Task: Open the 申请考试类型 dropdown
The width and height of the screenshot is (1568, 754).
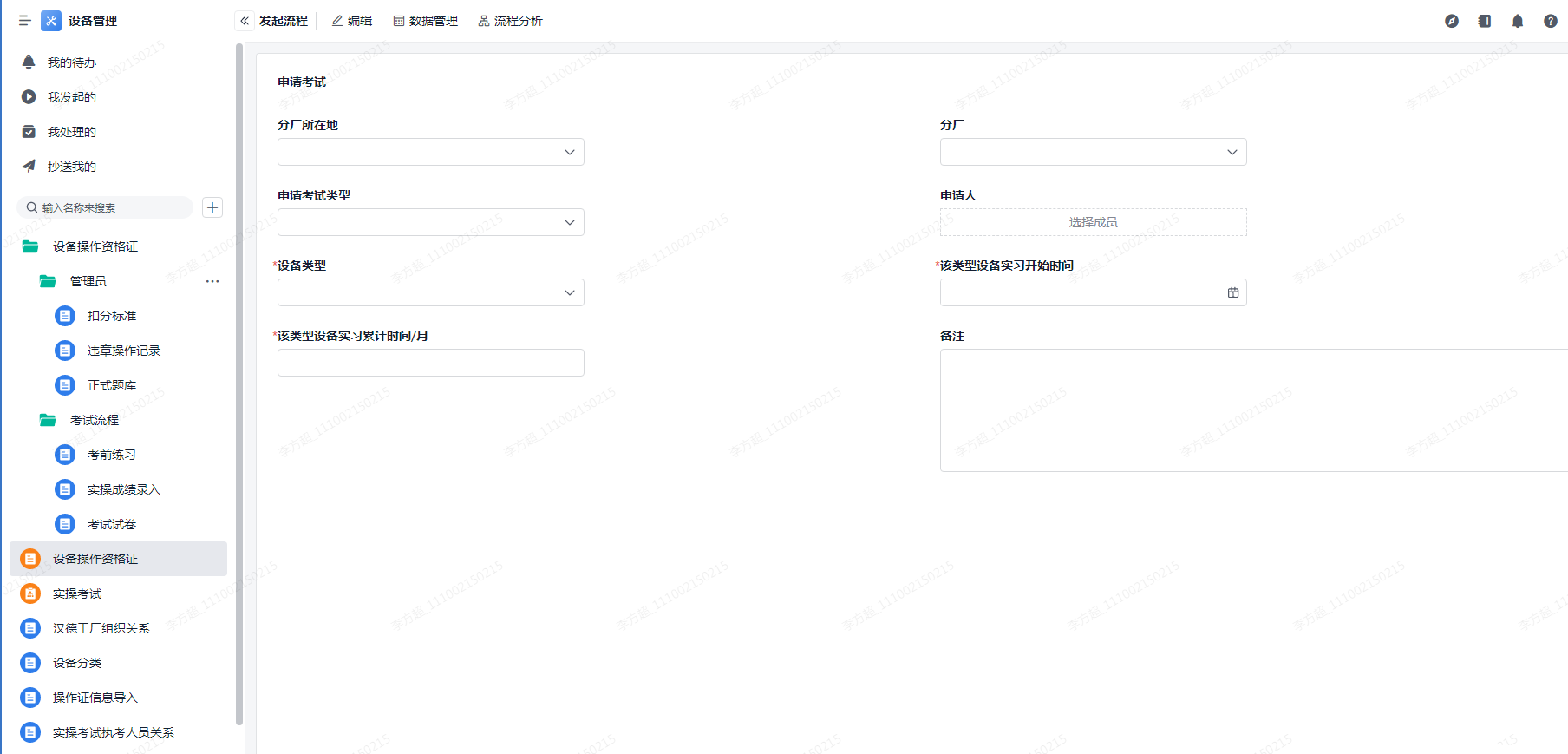Action: click(x=430, y=222)
